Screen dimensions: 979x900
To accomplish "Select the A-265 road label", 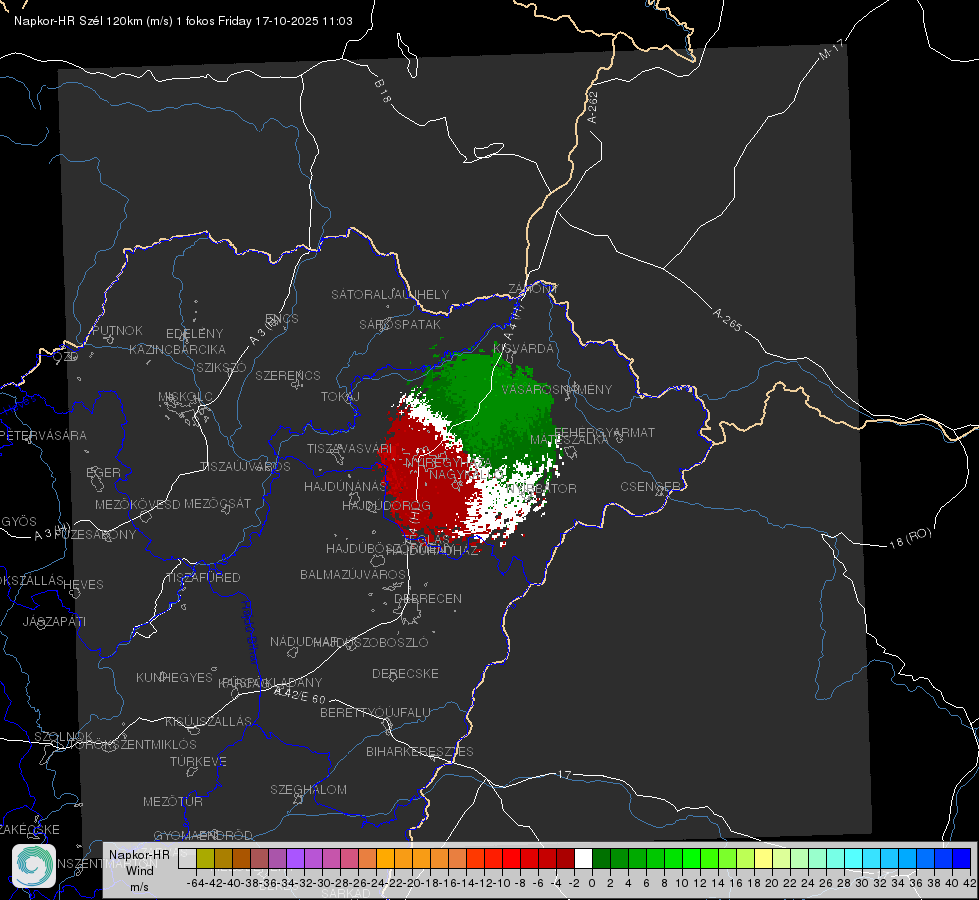I will click(x=727, y=320).
